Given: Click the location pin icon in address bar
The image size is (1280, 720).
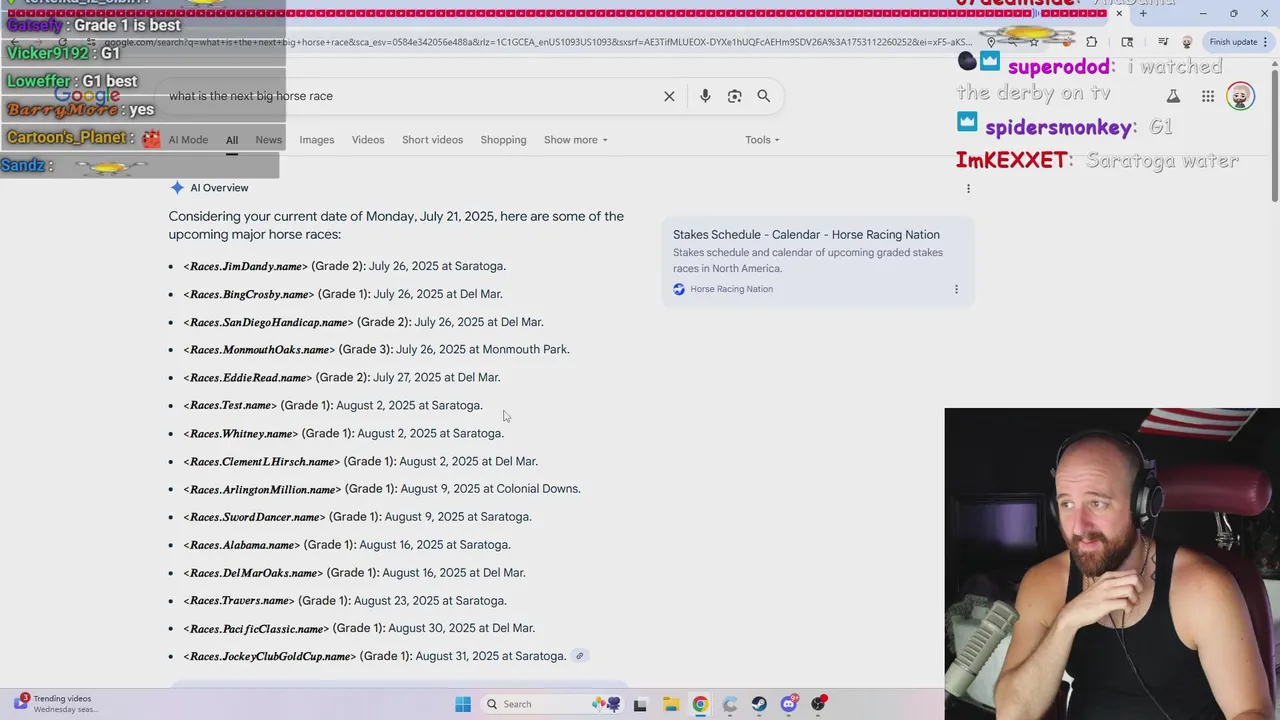Looking at the screenshot, I should tap(991, 42).
